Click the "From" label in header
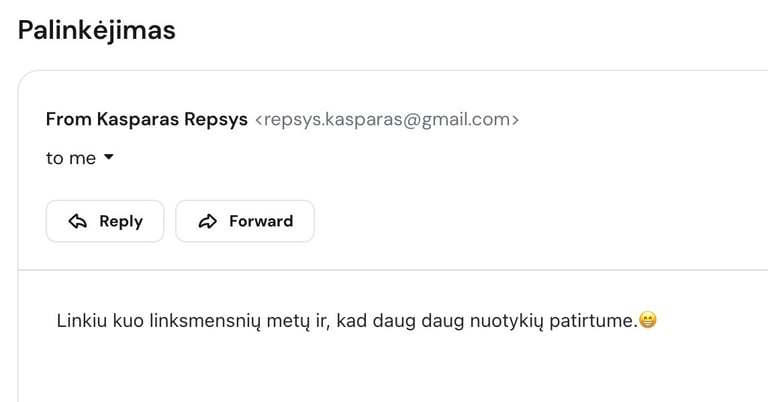The height and width of the screenshot is (402, 768). click(x=69, y=120)
